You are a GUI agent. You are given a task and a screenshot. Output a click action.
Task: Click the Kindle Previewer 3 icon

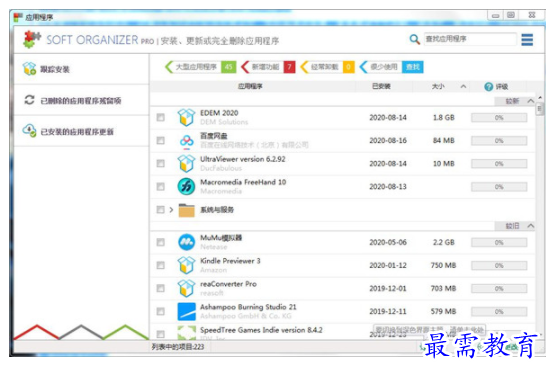point(186,265)
